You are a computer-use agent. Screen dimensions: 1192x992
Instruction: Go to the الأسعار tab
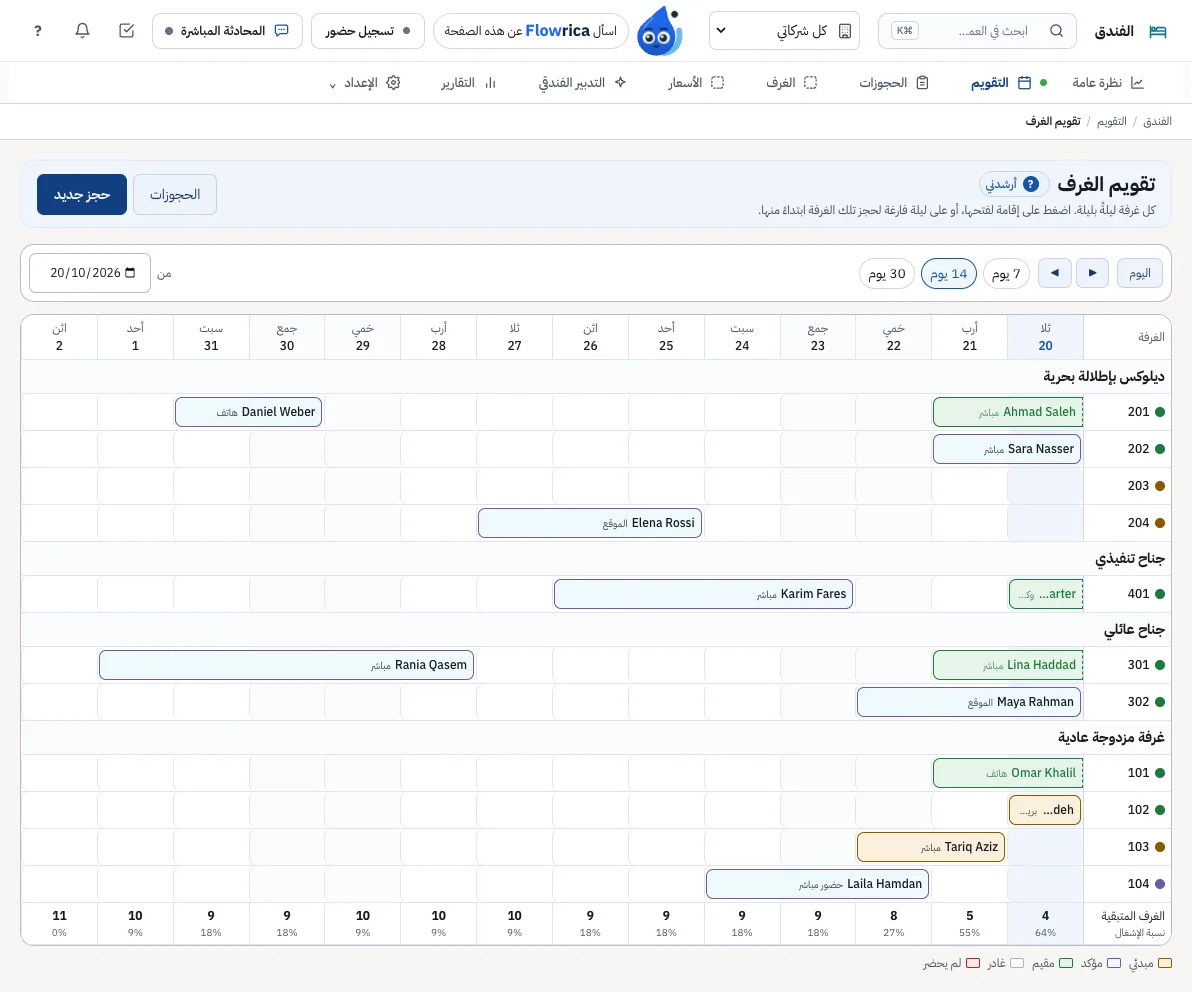[x=696, y=83]
